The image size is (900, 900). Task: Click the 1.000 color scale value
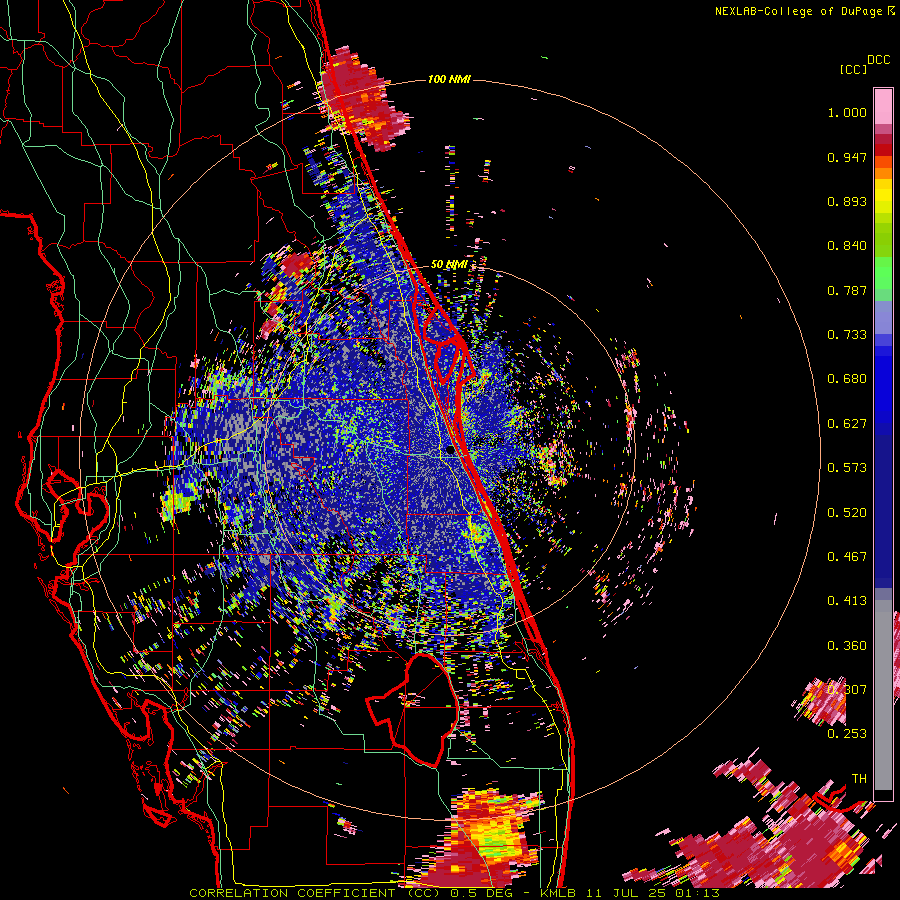point(847,112)
